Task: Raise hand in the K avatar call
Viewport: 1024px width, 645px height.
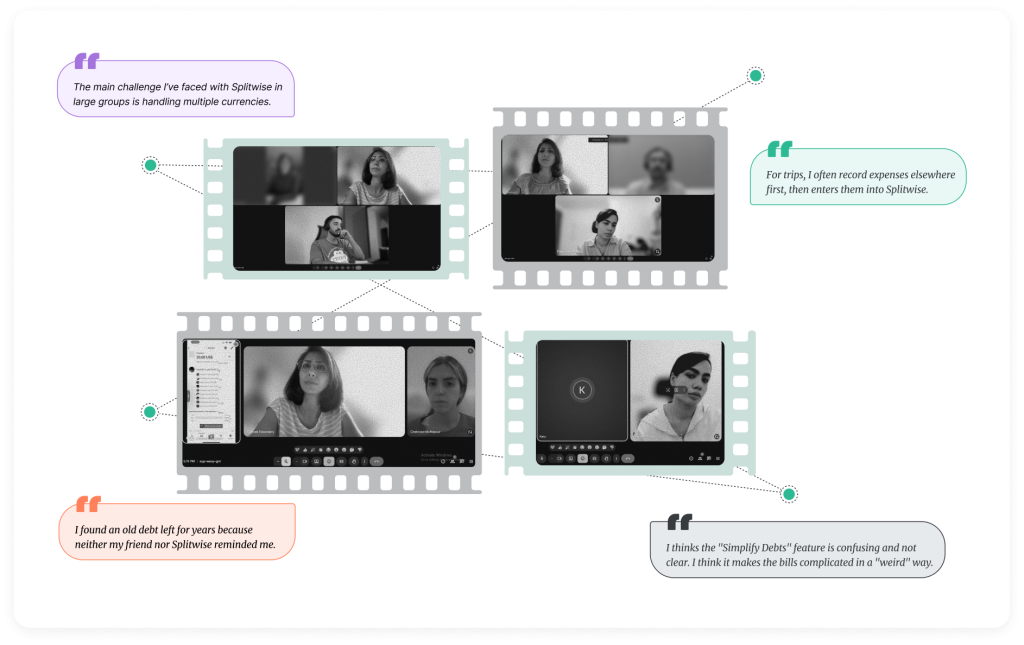Action: click(x=605, y=457)
